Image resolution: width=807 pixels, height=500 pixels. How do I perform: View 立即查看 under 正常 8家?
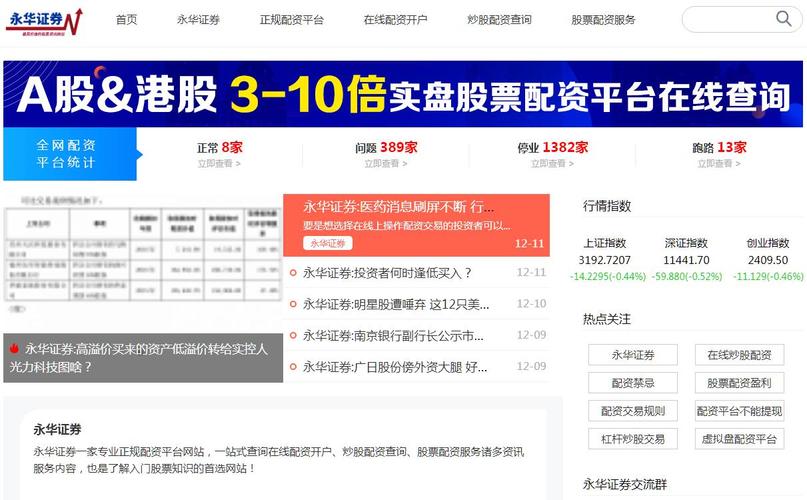pyautogui.click(x=219, y=164)
